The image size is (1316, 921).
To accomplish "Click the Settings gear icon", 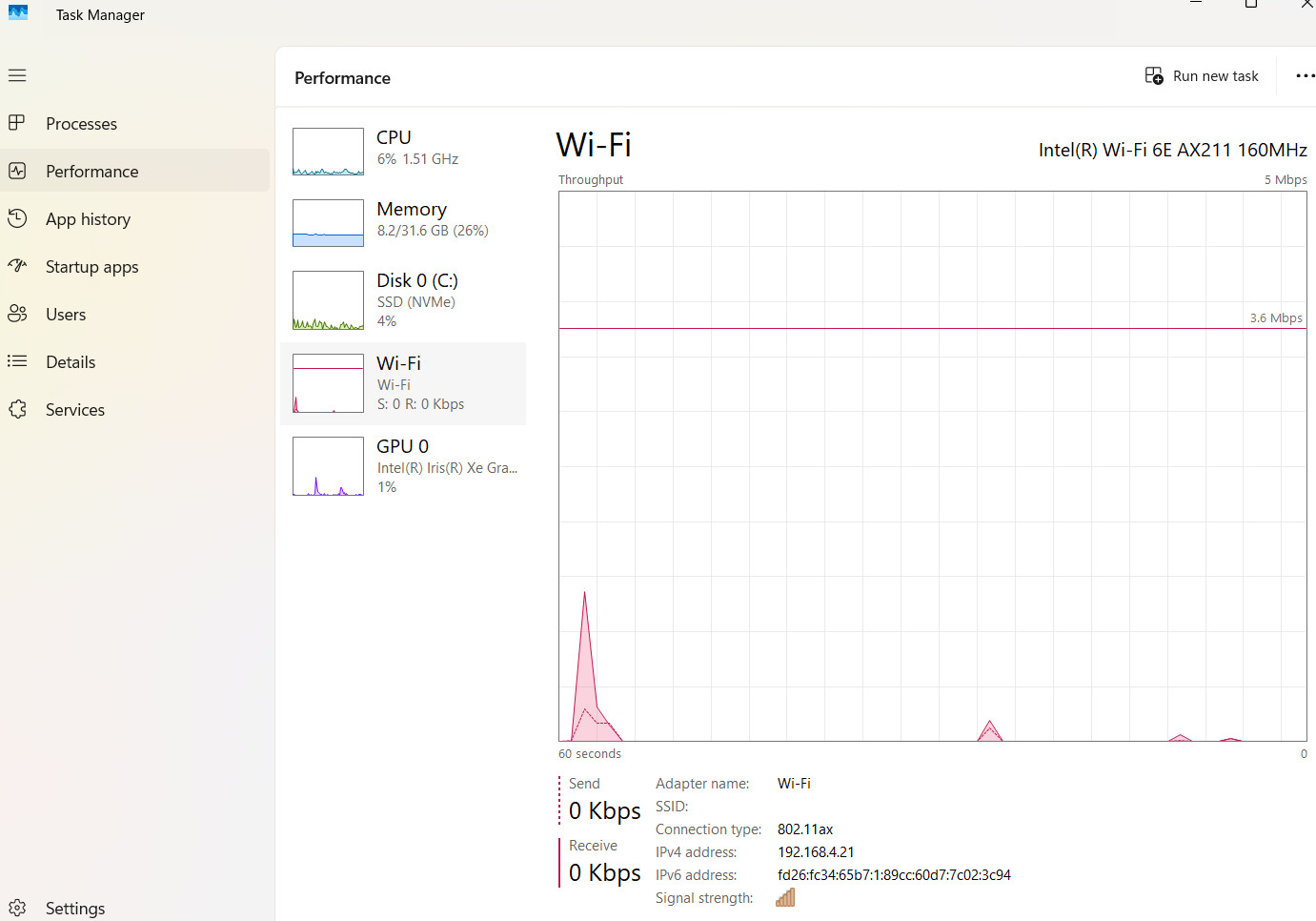I will (17, 908).
